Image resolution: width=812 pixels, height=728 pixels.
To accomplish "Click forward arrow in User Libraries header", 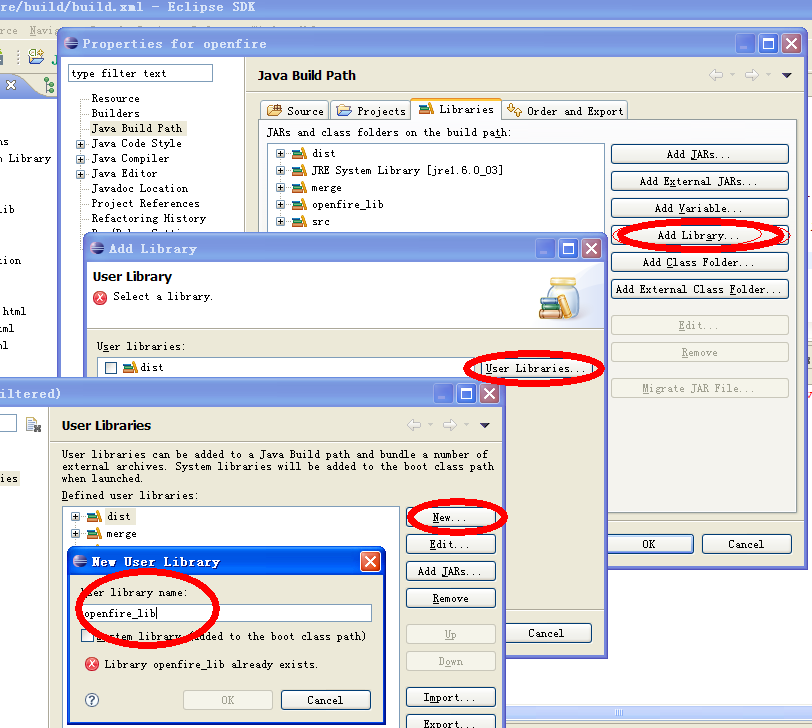I will (x=450, y=425).
